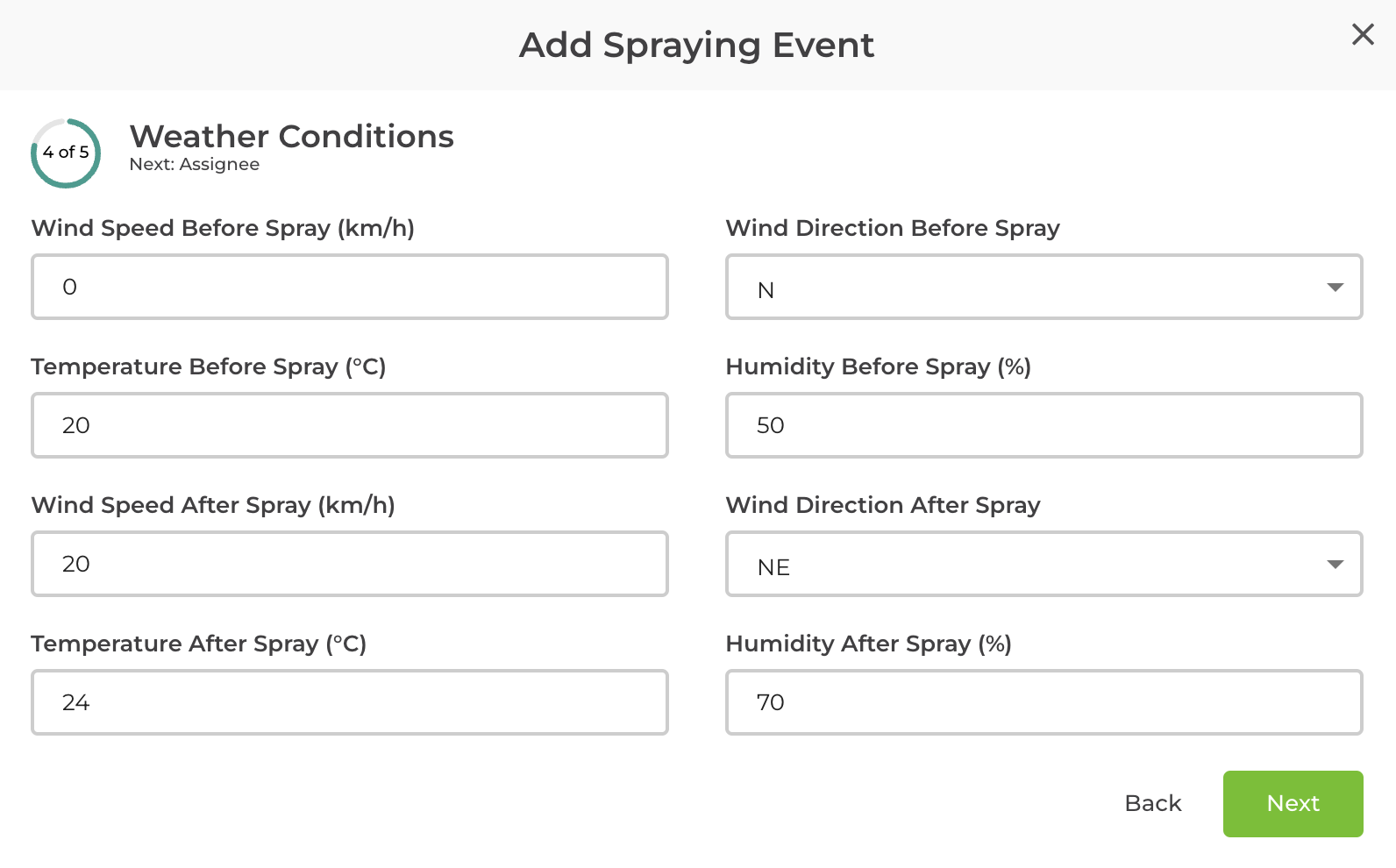Click the dropdown arrow for Wind Direction After Spray
This screenshot has height=868, width=1396.
point(1334,565)
